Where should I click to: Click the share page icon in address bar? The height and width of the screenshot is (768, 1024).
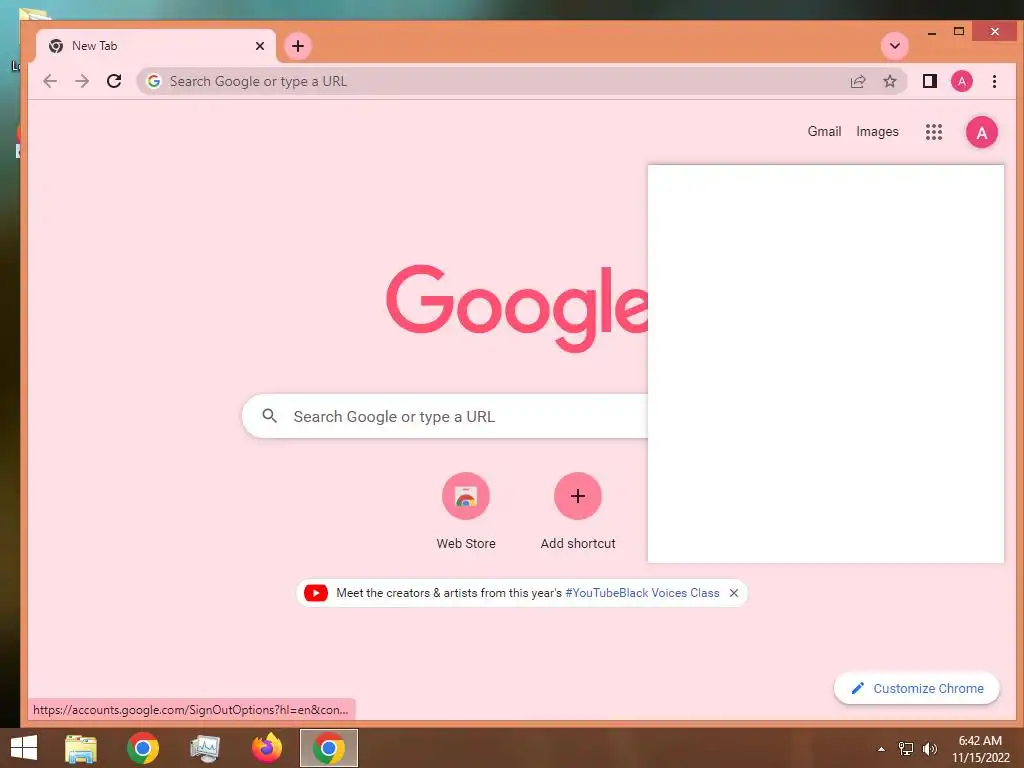858,81
